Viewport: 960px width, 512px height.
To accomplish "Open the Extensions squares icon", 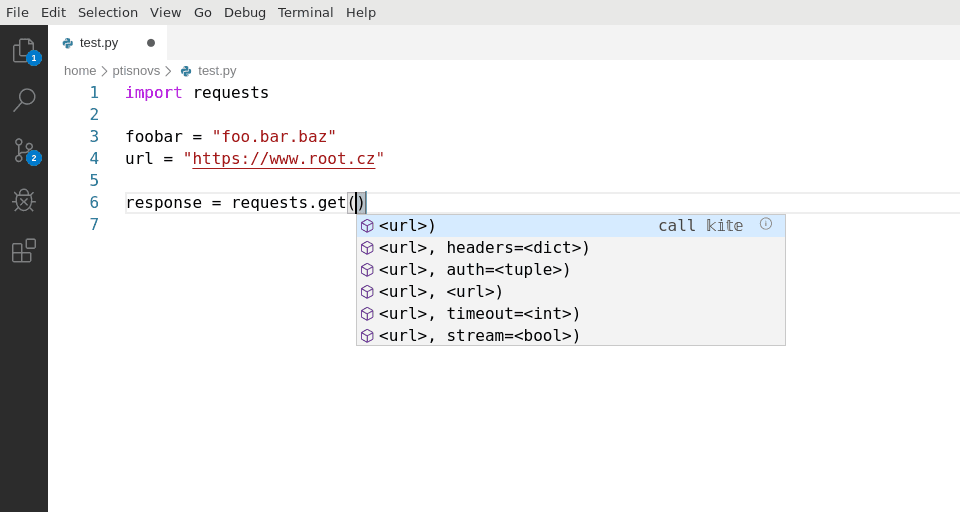I will pyautogui.click(x=24, y=250).
